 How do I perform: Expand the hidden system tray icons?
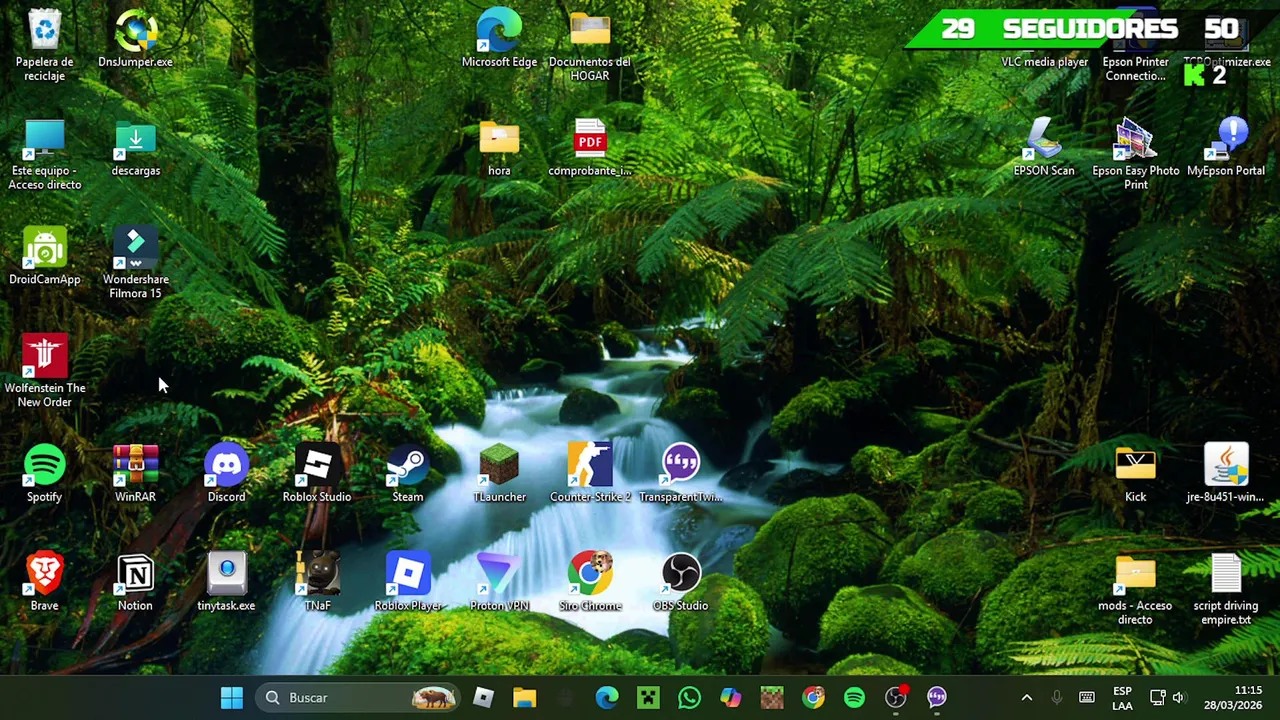[1026, 697]
